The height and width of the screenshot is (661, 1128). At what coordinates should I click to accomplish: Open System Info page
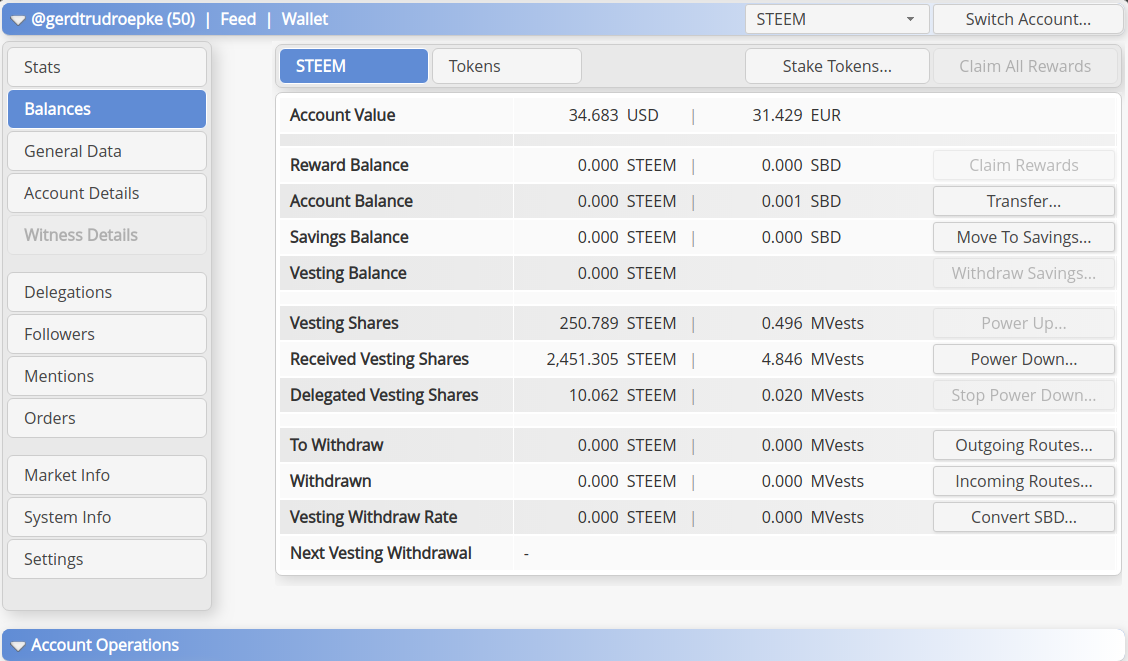[107, 517]
